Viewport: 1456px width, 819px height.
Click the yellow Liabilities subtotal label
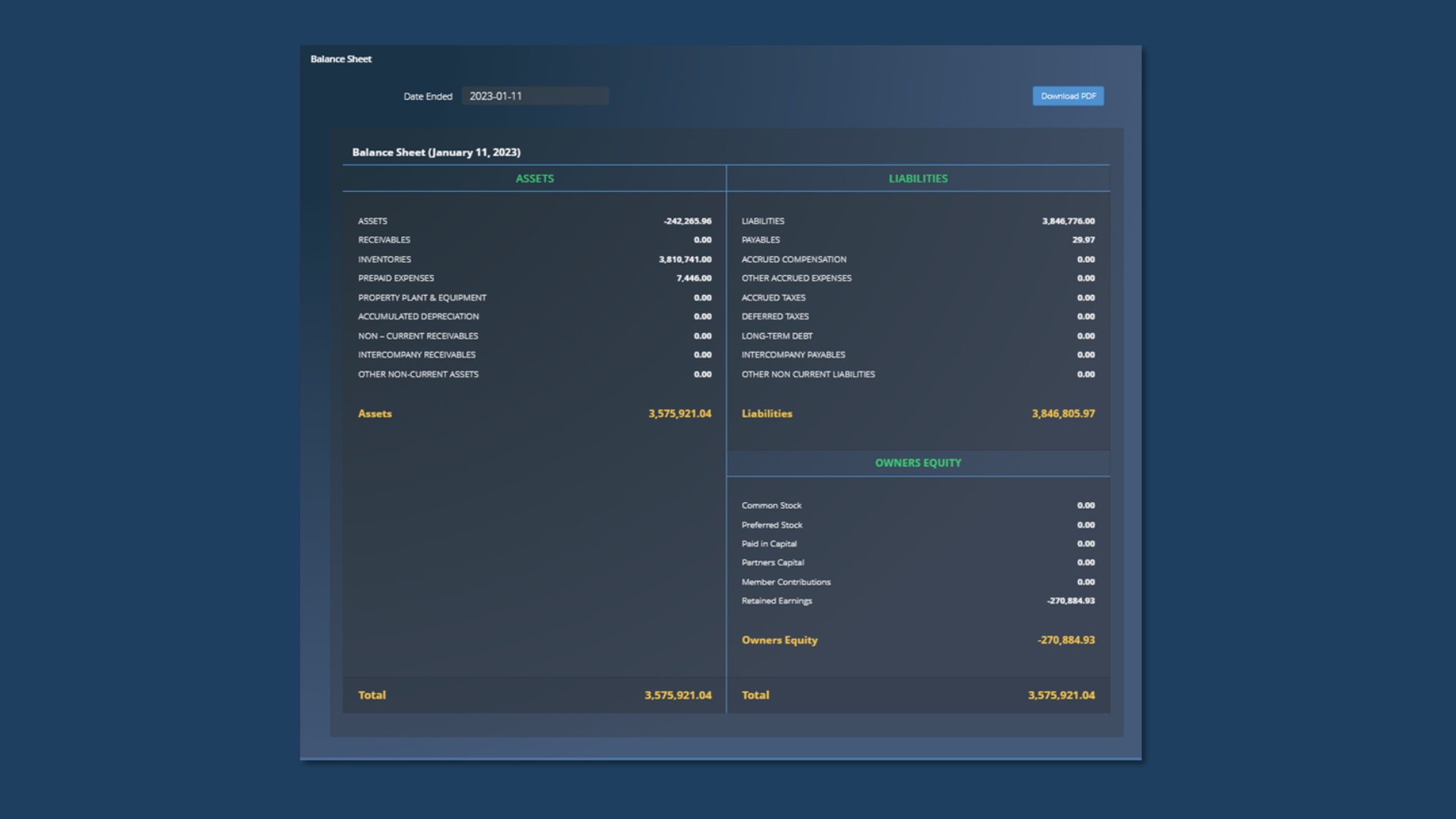[767, 414]
